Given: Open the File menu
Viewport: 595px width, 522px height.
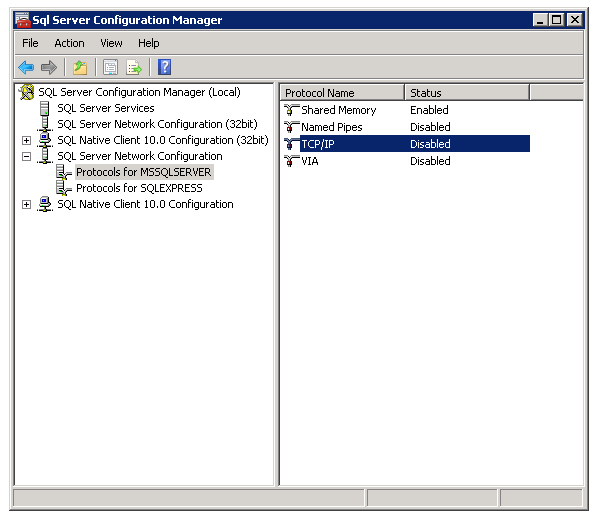Looking at the screenshot, I should point(30,43).
